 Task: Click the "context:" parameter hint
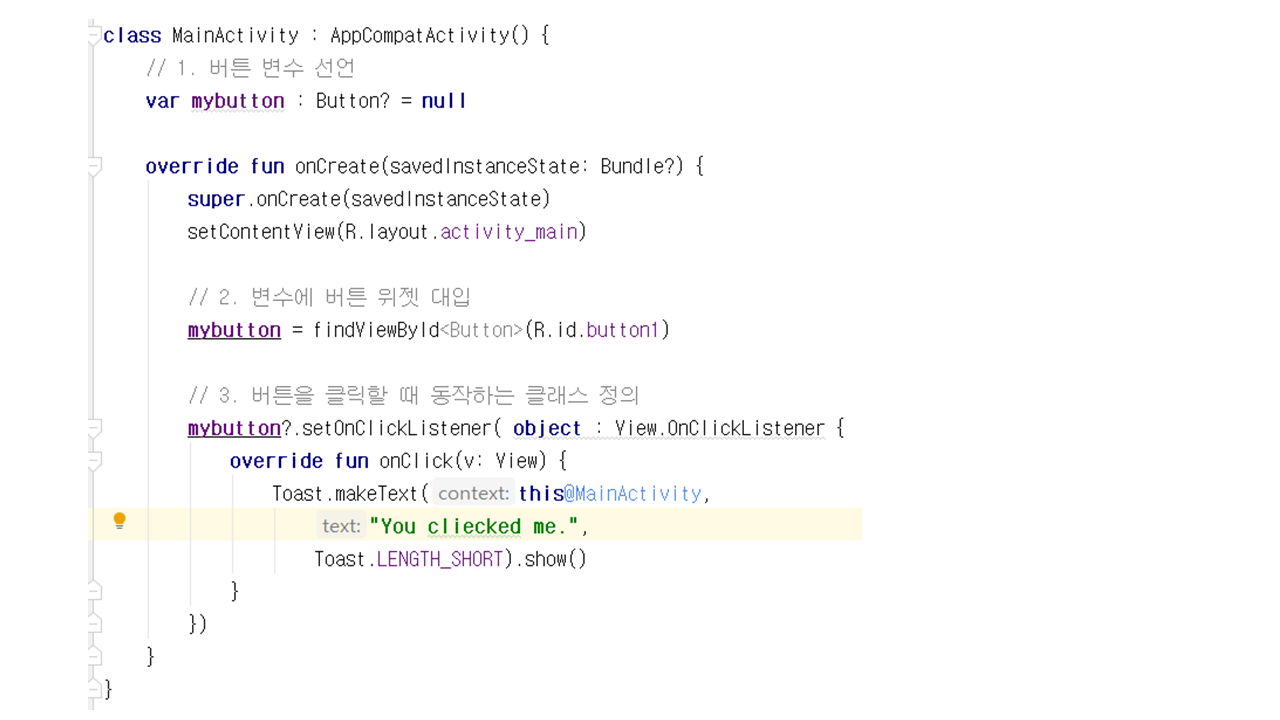[x=473, y=494]
